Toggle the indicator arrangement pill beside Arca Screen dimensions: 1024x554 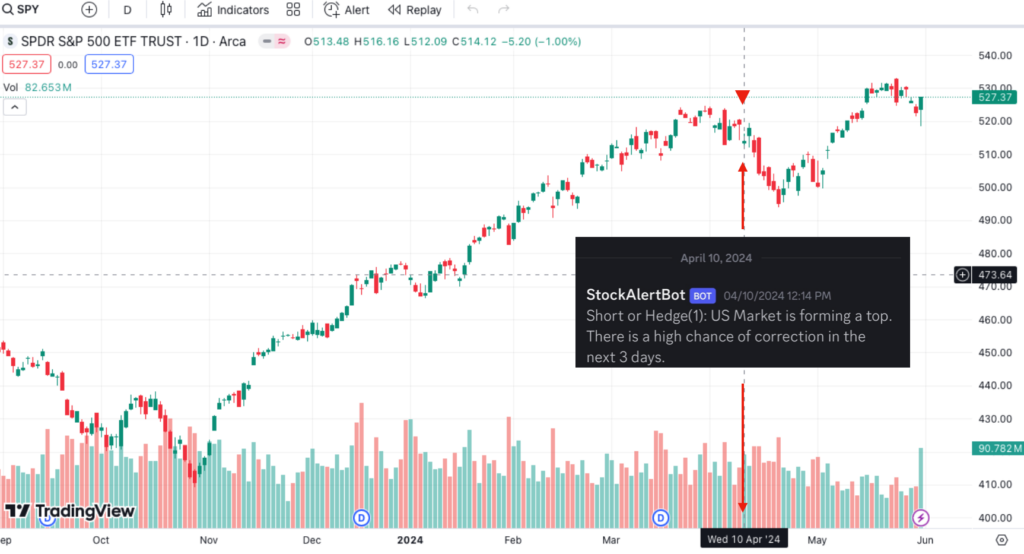pyautogui.click(x=274, y=41)
